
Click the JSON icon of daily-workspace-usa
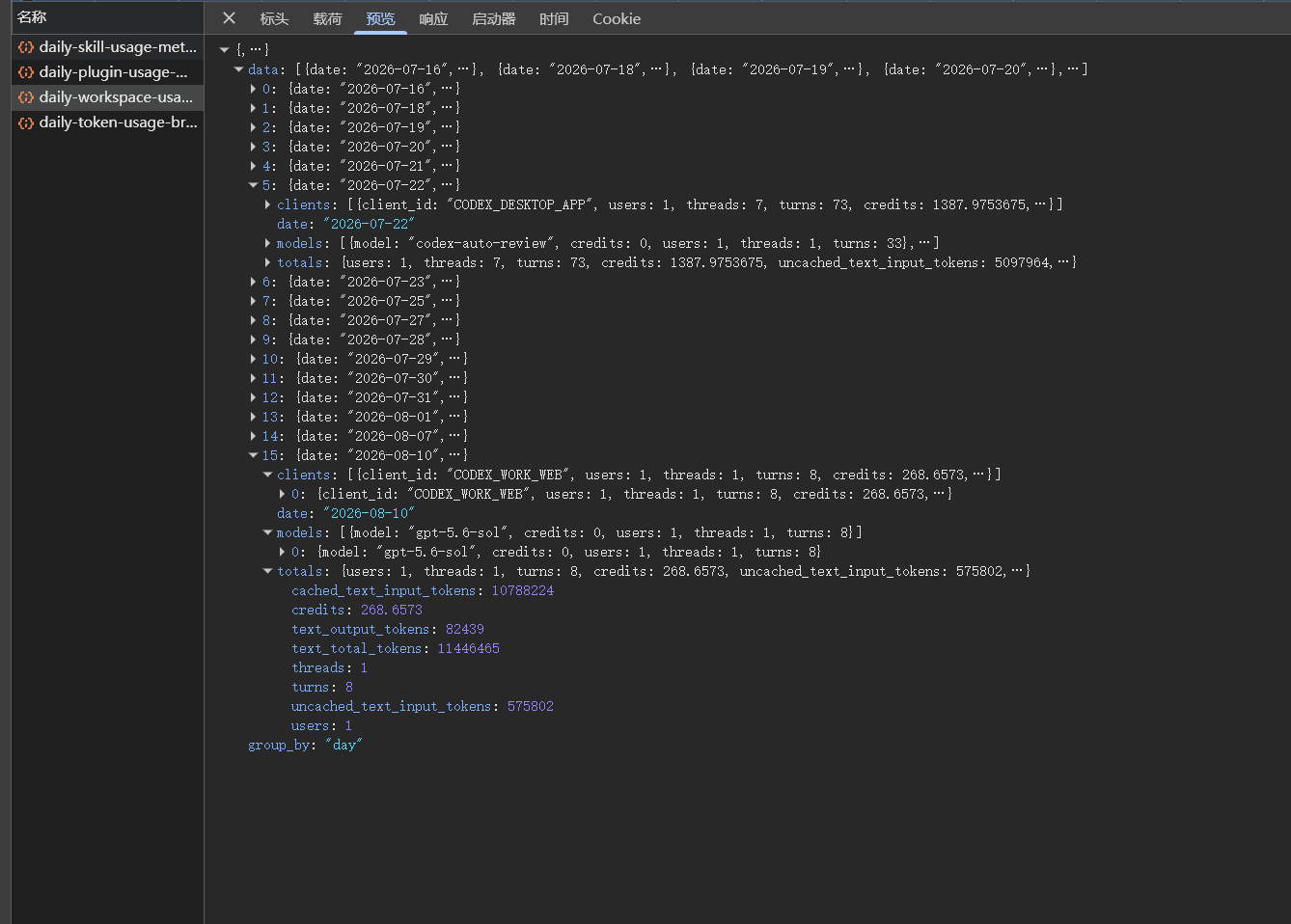pos(26,97)
